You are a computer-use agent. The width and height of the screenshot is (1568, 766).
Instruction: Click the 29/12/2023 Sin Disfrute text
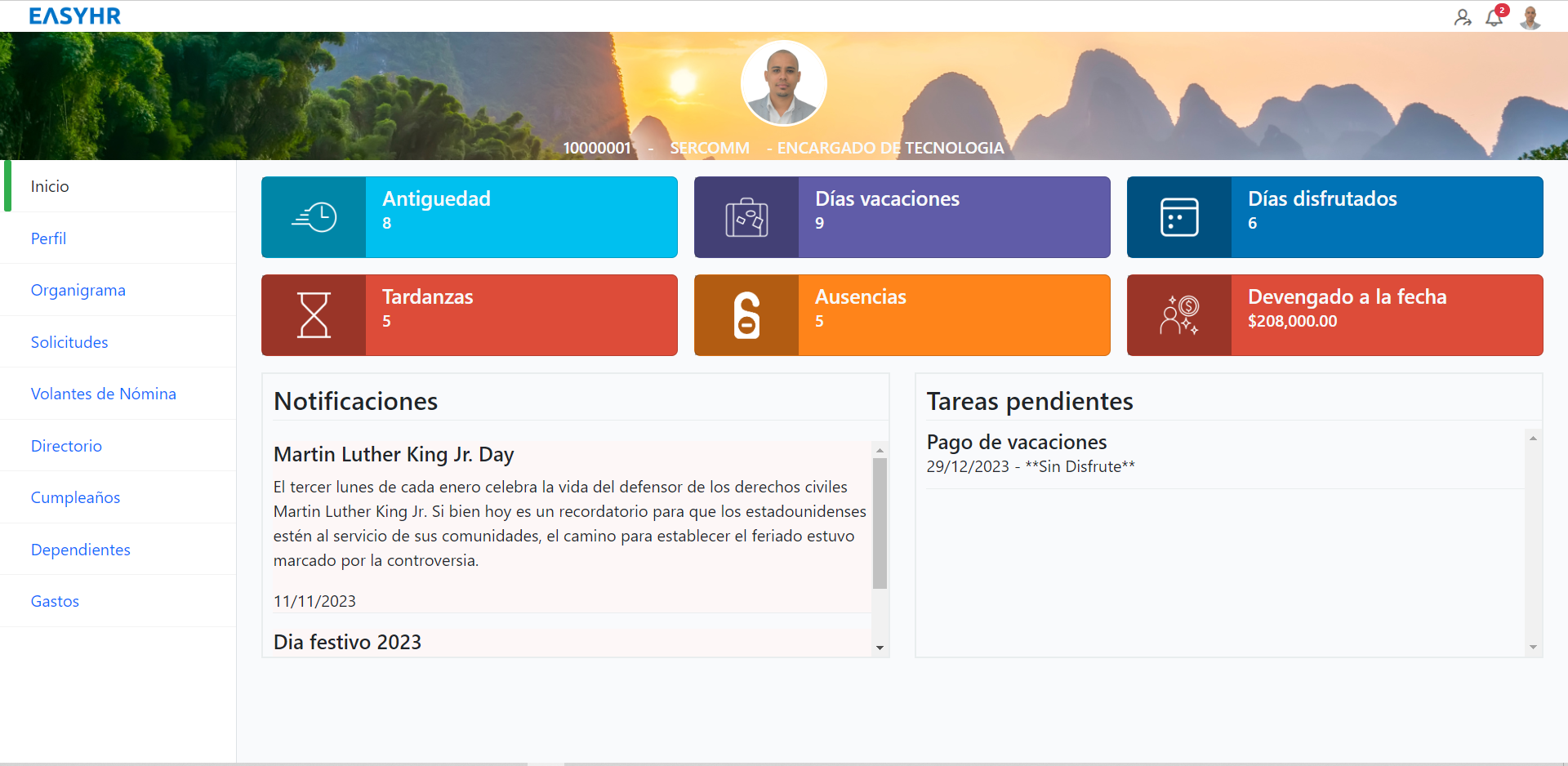1031,466
